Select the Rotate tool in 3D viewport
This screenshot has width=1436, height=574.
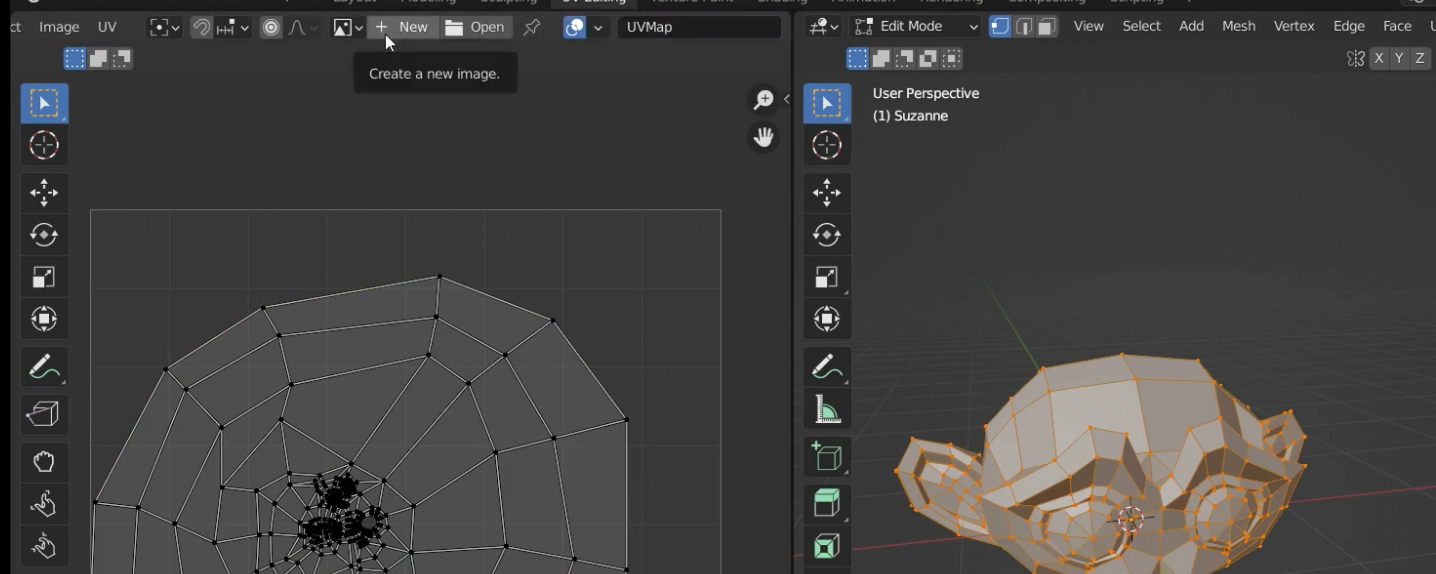click(x=827, y=235)
